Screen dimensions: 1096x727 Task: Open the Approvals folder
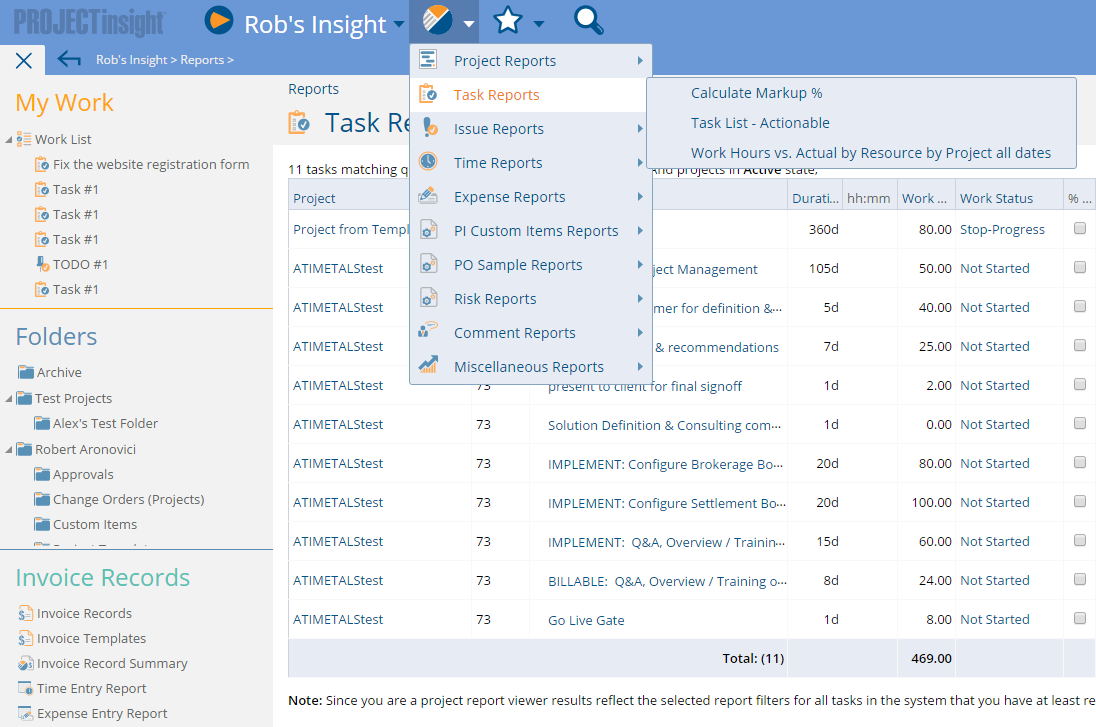click(x=83, y=475)
